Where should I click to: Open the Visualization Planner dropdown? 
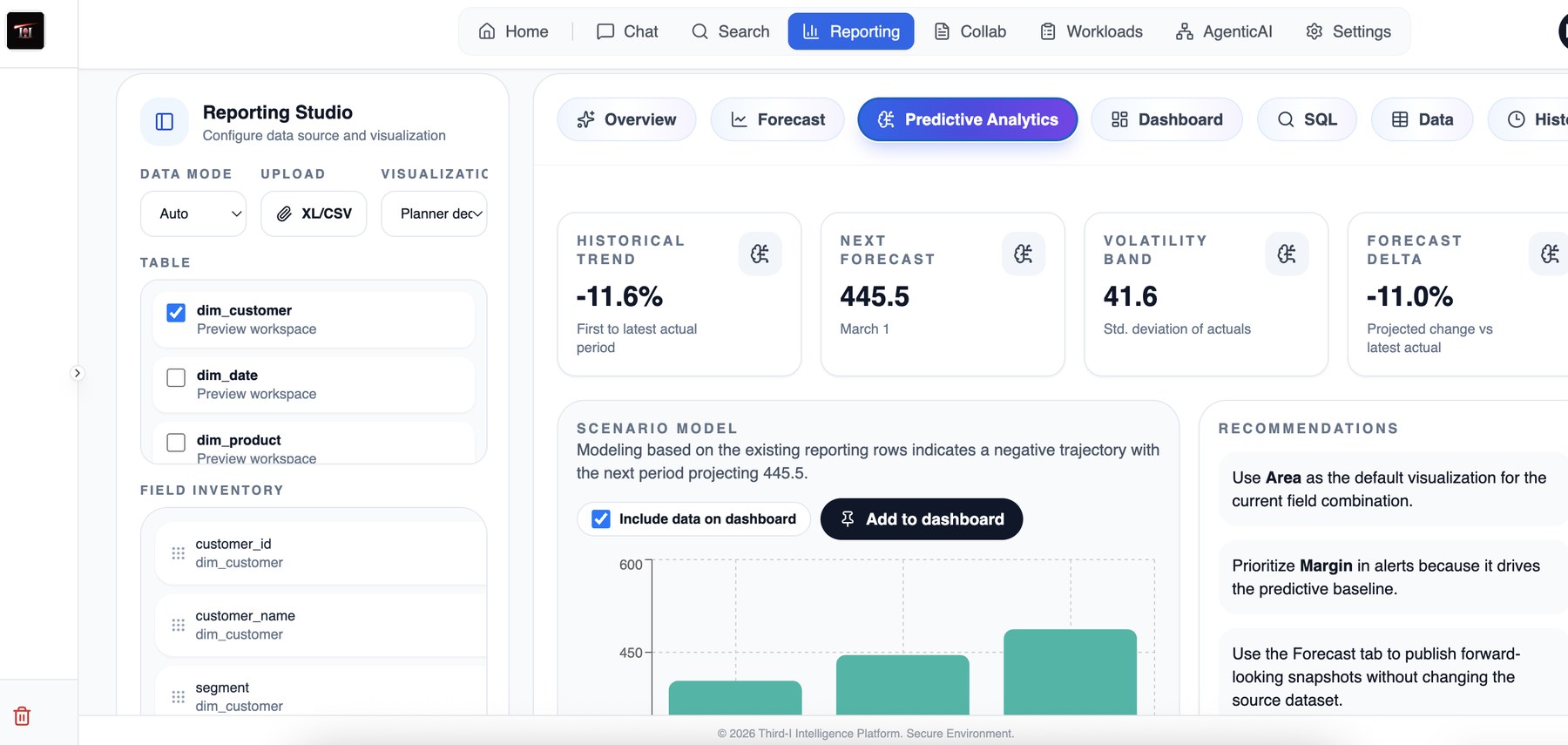coord(434,213)
